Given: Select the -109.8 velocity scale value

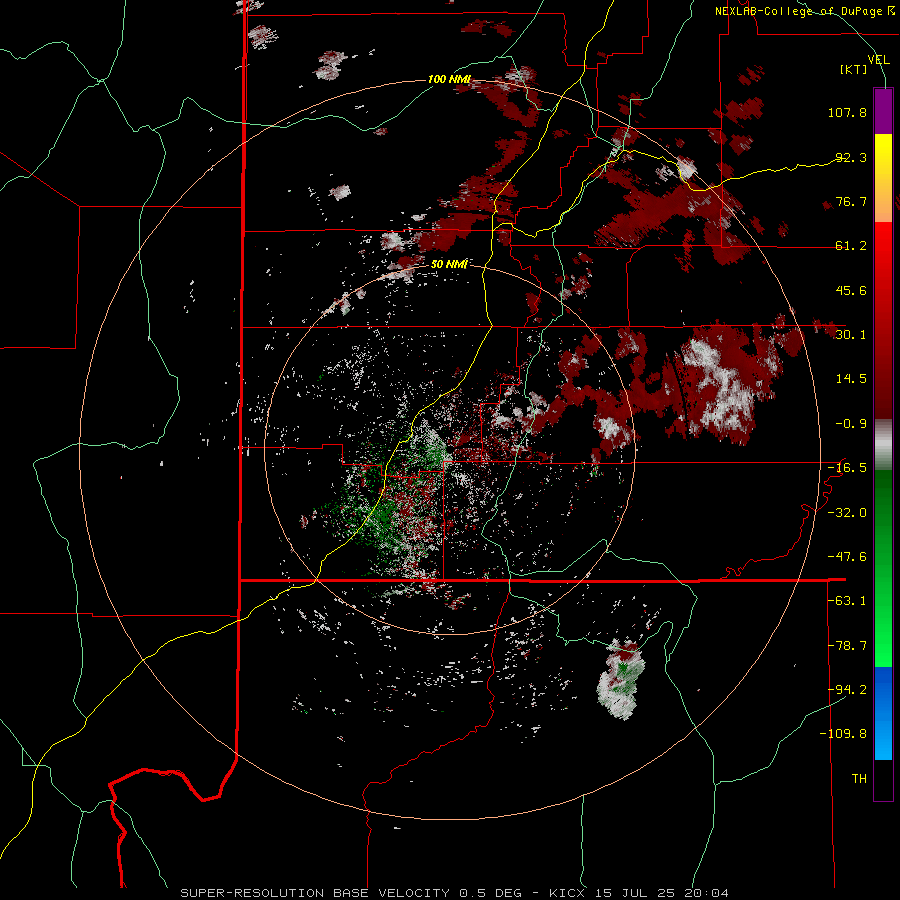Looking at the screenshot, I should [844, 734].
